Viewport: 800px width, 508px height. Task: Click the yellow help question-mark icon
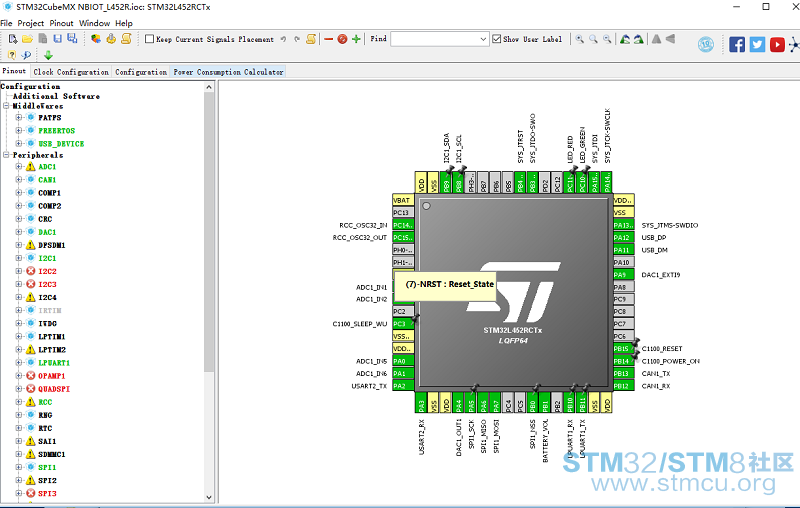tap(12, 55)
